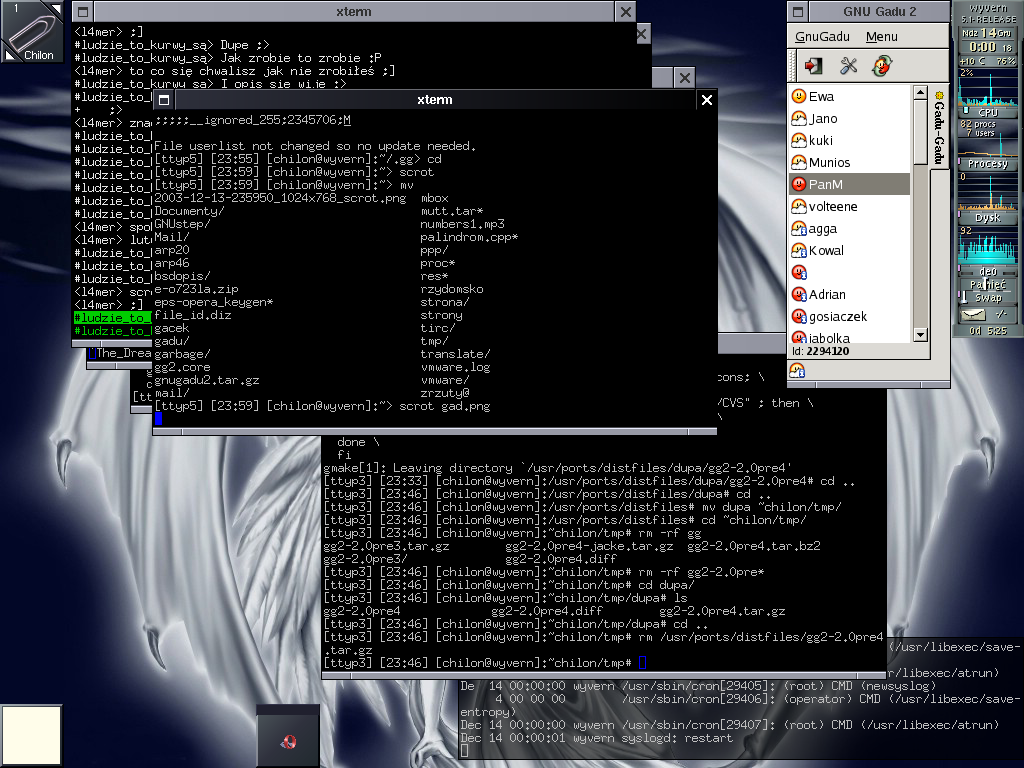The width and height of the screenshot is (1024, 768).
Task: Click the blank cream appicon tile
Action: click(31, 736)
